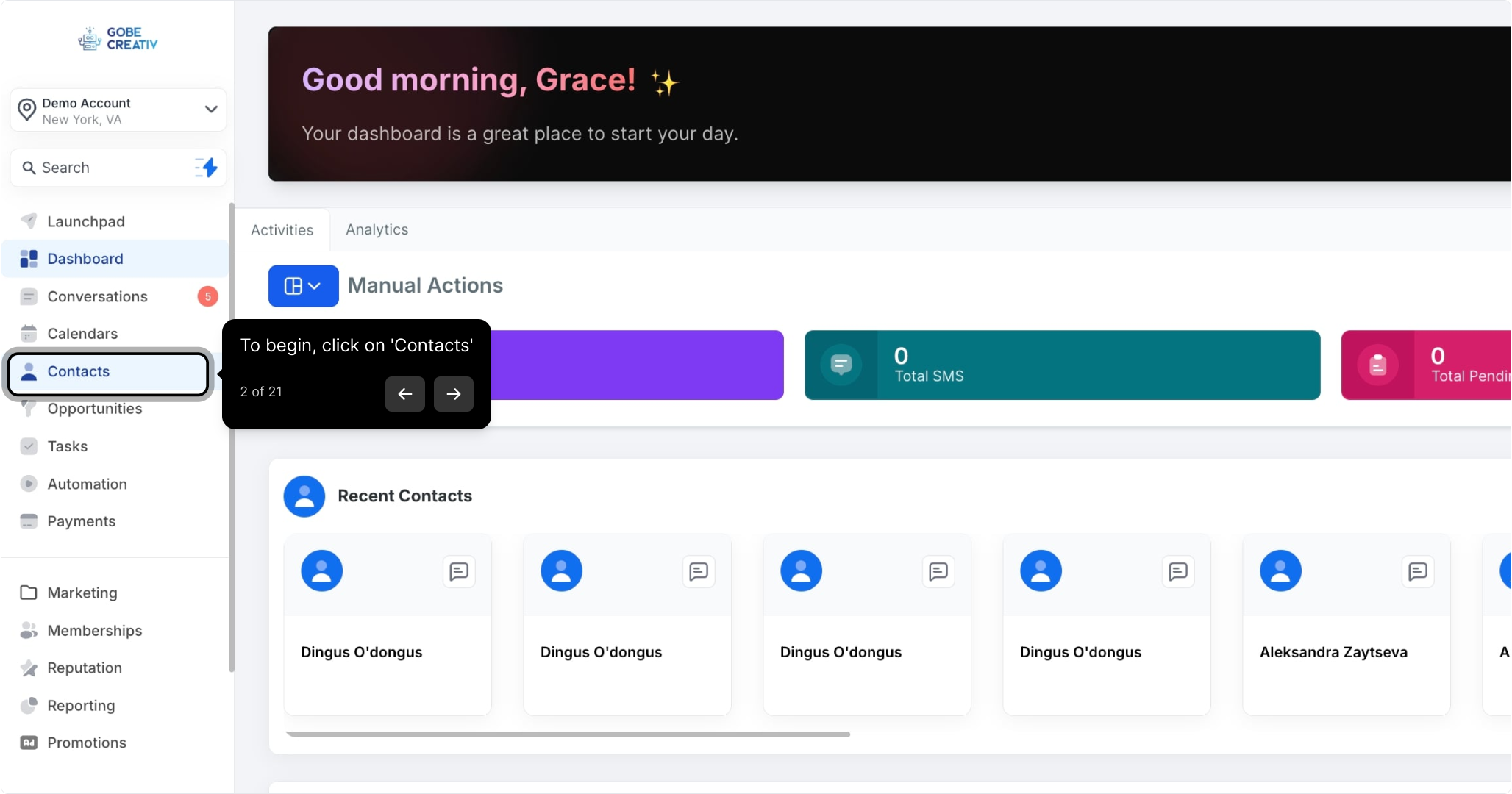Click the Total Pending clipboard icon

click(x=1377, y=365)
